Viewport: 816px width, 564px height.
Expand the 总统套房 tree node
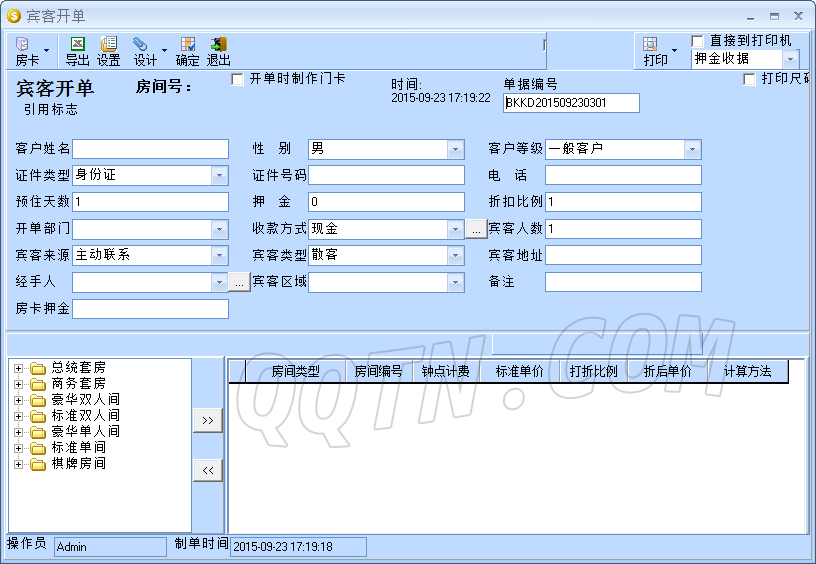click(18, 368)
